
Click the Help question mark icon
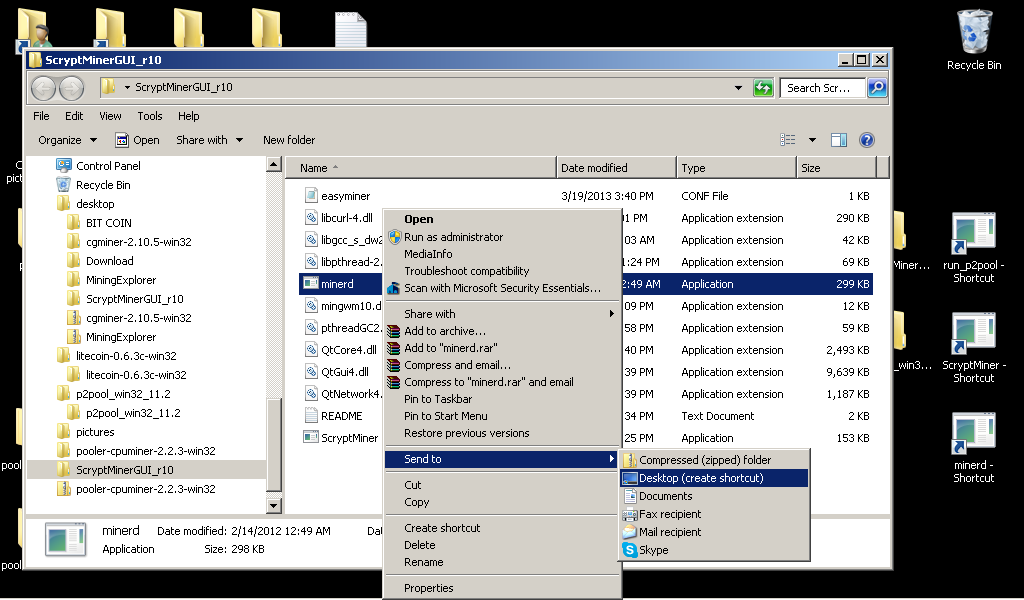(x=867, y=140)
